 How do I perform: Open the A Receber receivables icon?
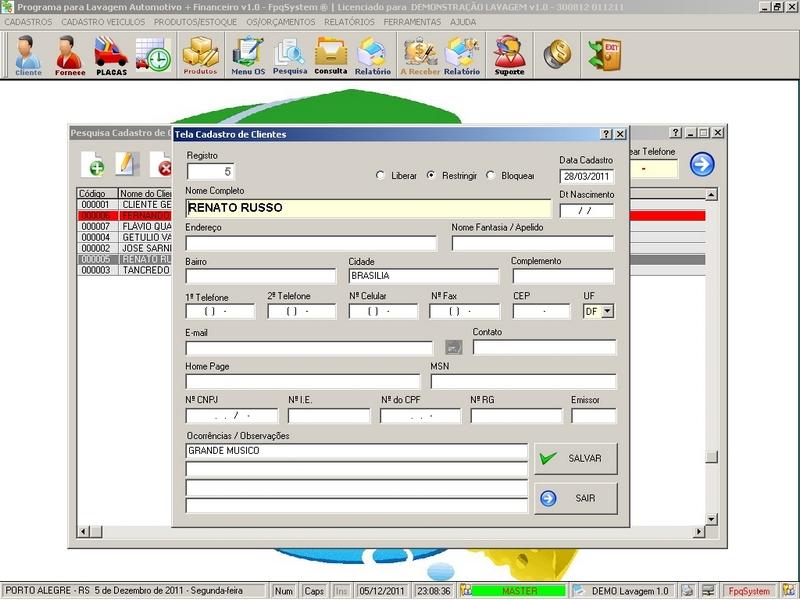(x=420, y=55)
